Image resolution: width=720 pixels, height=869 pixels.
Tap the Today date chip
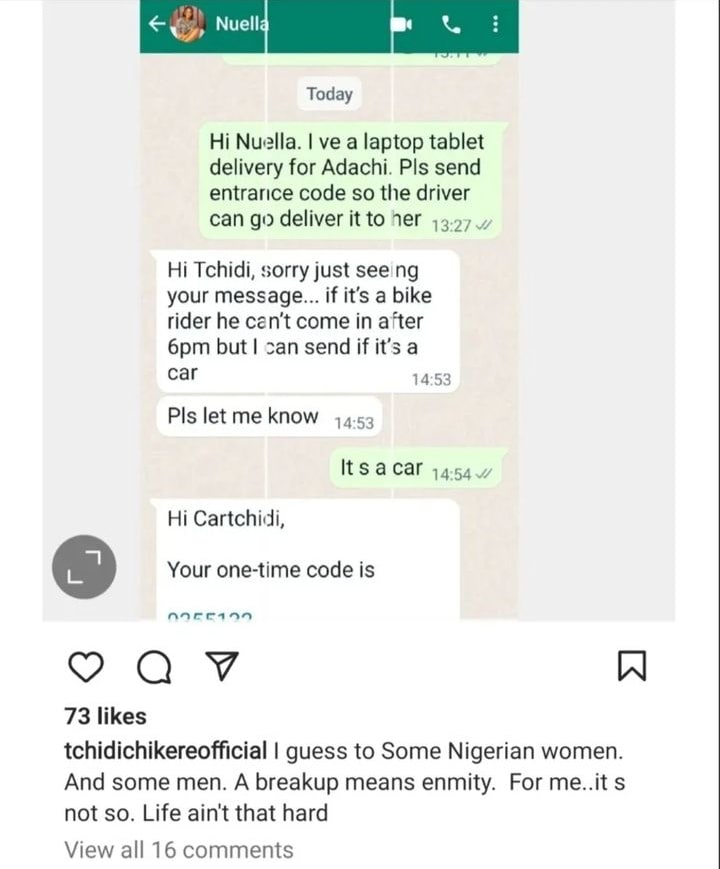click(x=330, y=94)
